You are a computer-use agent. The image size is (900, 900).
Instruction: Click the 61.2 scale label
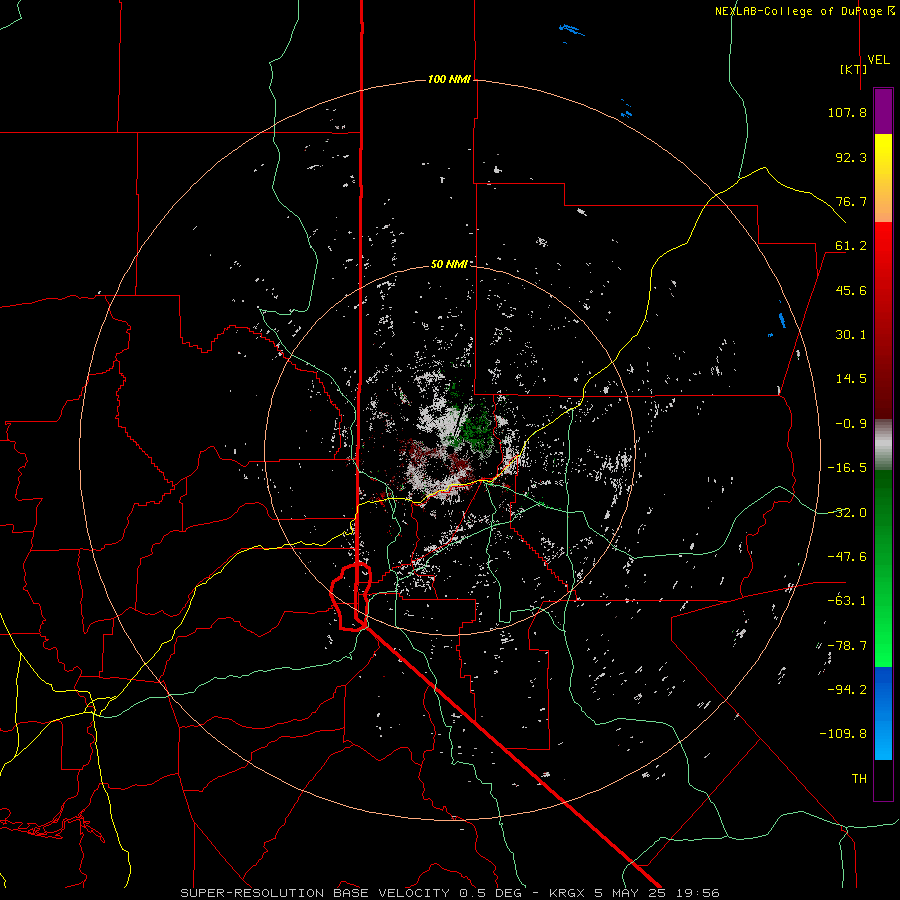[x=851, y=246]
